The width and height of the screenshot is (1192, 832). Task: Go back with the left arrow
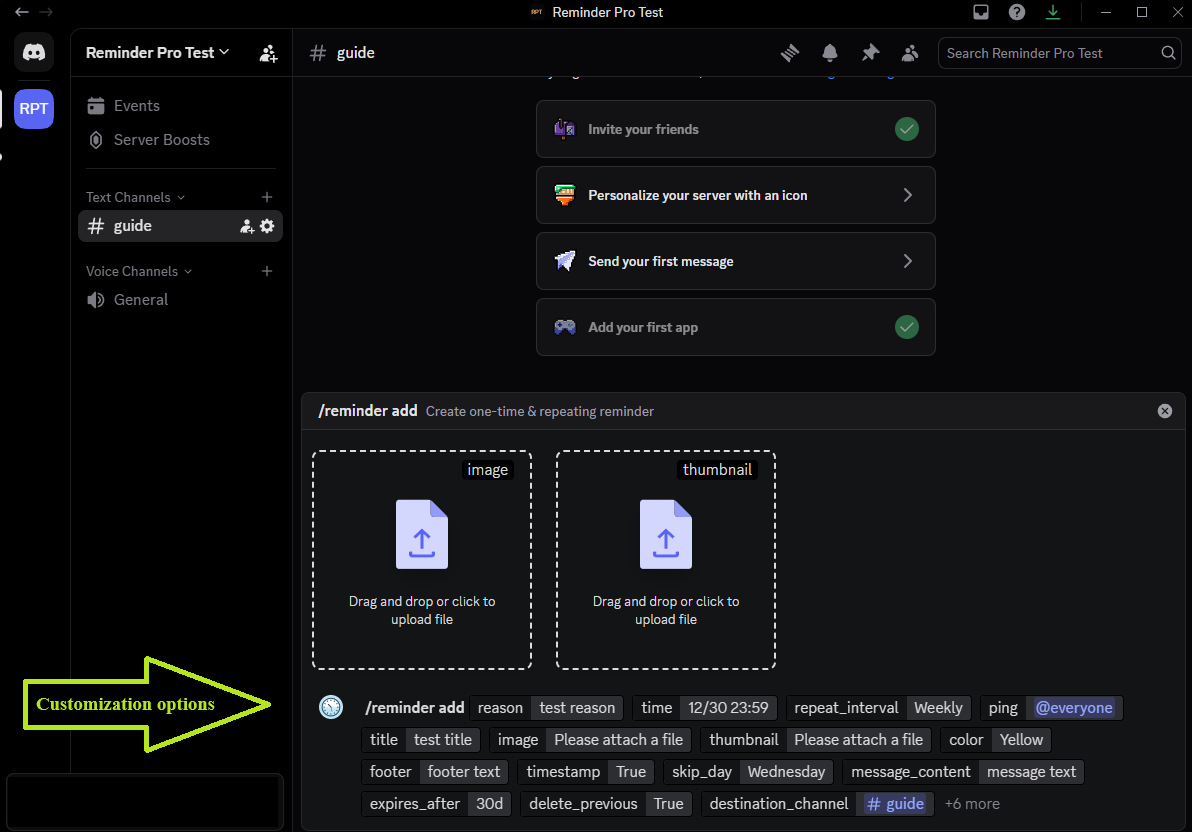click(21, 12)
